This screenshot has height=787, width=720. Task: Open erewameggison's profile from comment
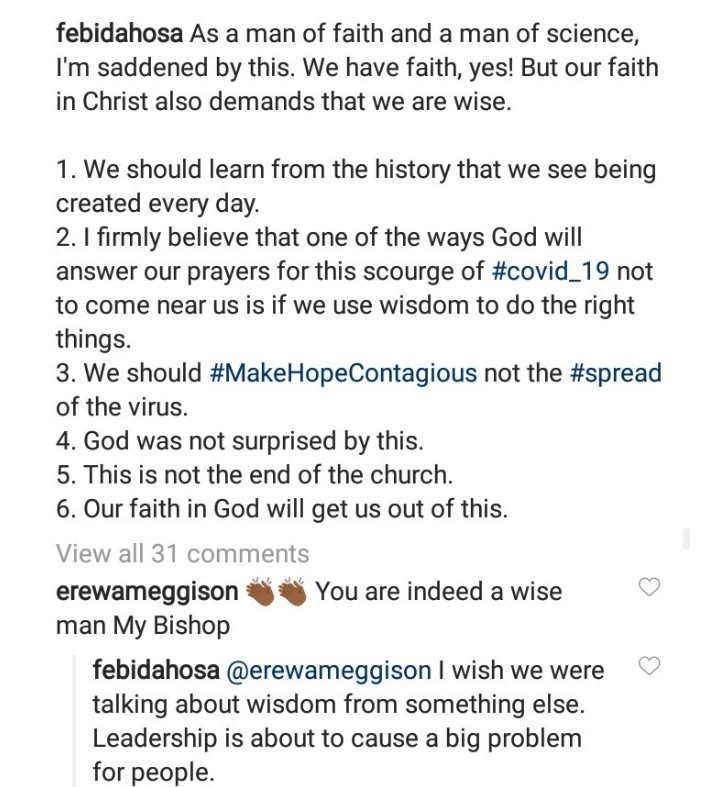(x=147, y=592)
